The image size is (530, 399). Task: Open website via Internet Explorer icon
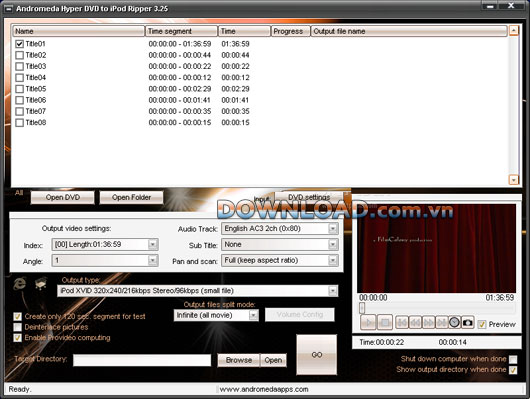(x=20, y=283)
